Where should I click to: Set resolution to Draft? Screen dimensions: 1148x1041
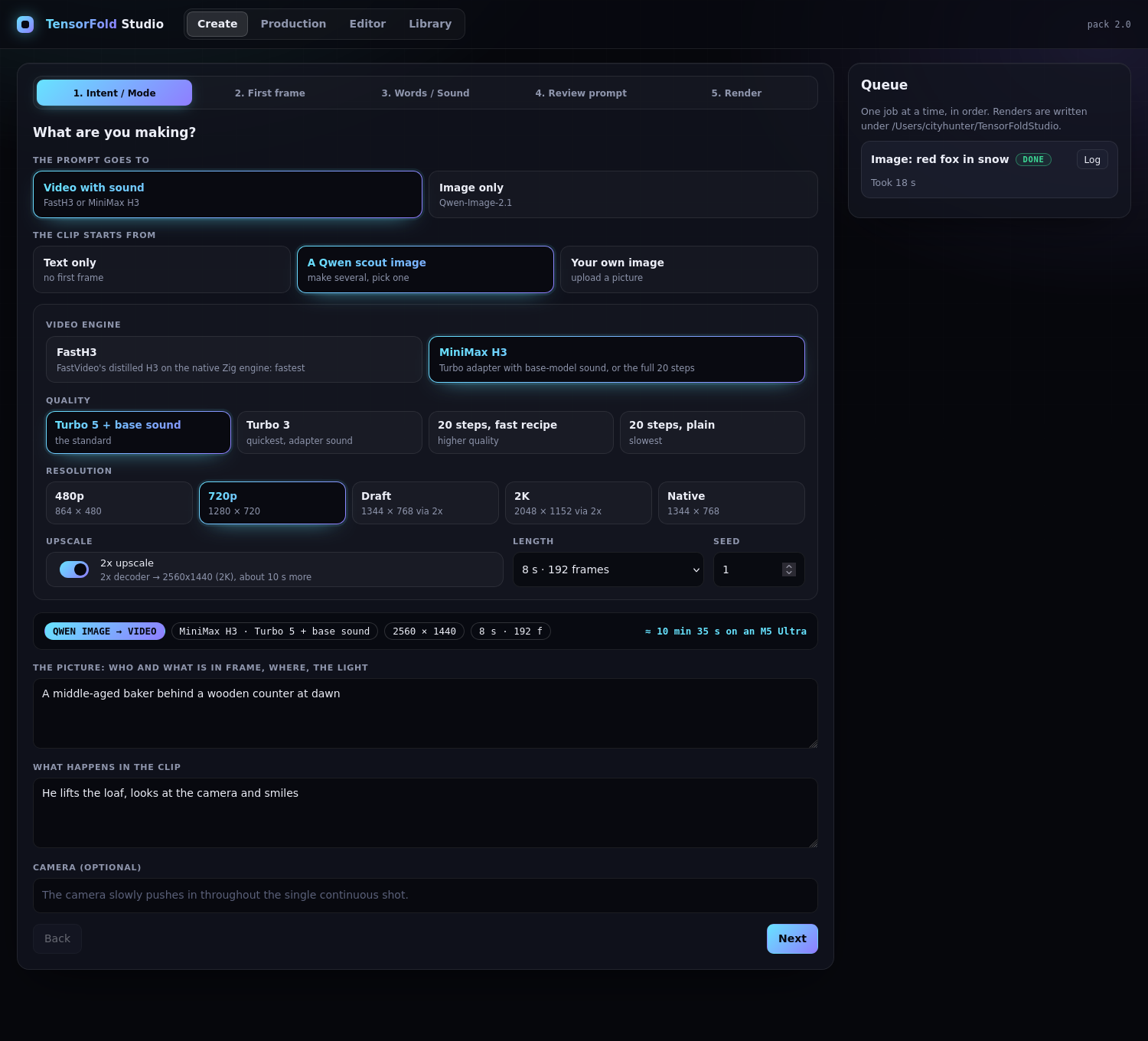pos(426,503)
